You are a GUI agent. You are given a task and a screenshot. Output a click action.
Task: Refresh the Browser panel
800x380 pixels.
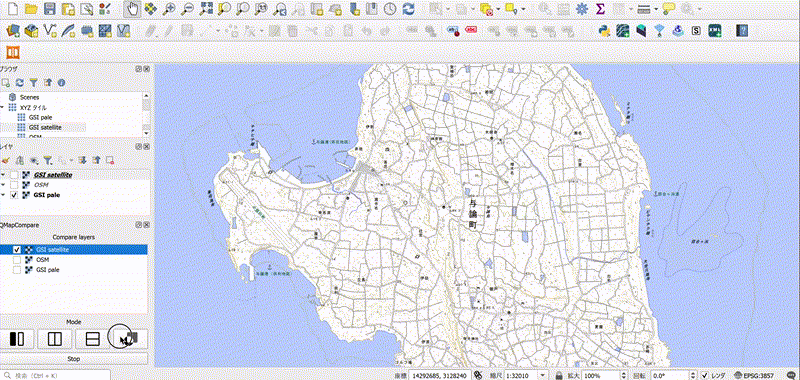coord(19,82)
